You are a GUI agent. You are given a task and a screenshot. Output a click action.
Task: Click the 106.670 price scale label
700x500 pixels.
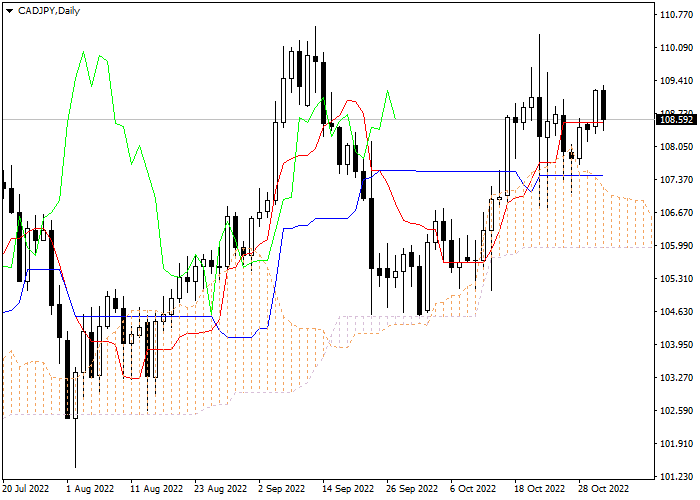click(x=676, y=213)
